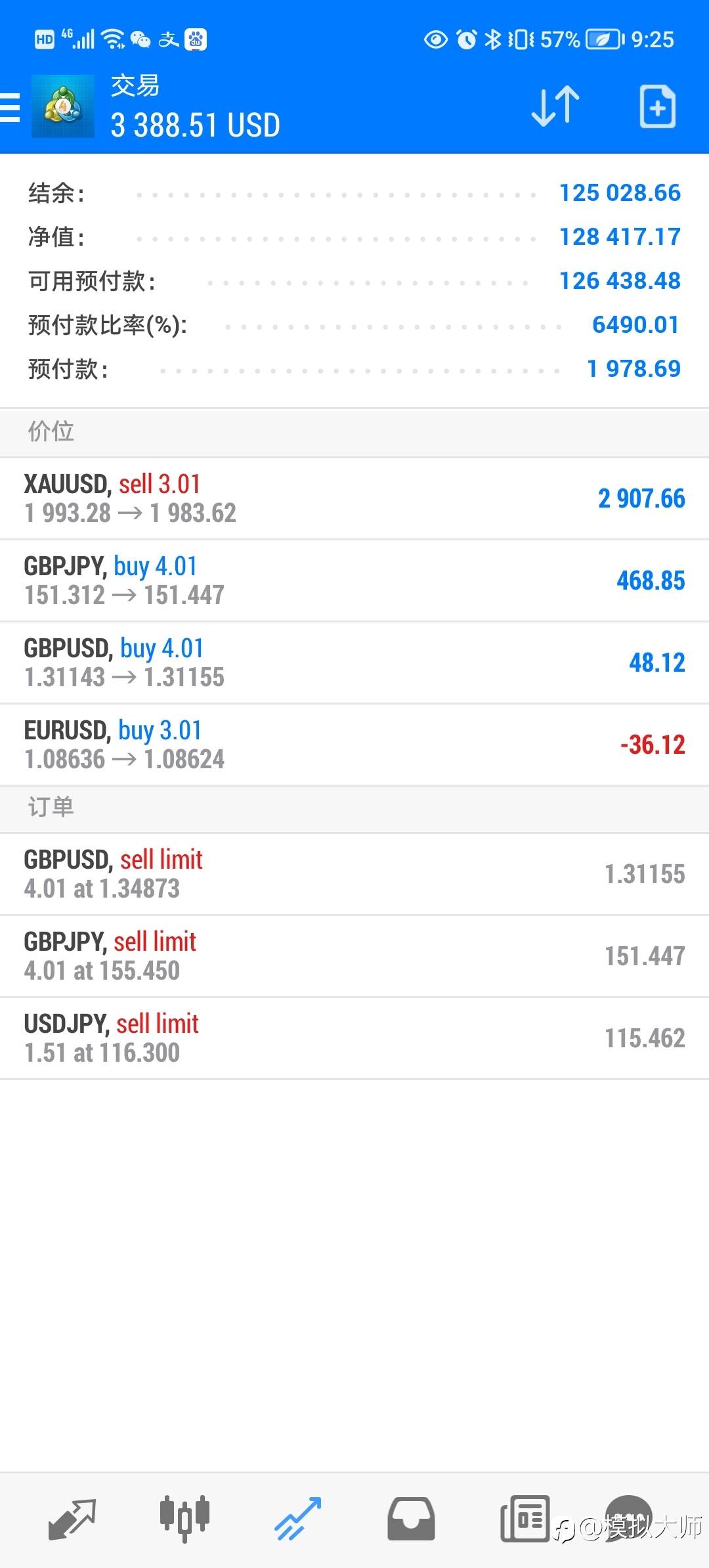Switch to the candlestick Chart tab
Screen dimensions: 709x1568
pos(185,1519)
